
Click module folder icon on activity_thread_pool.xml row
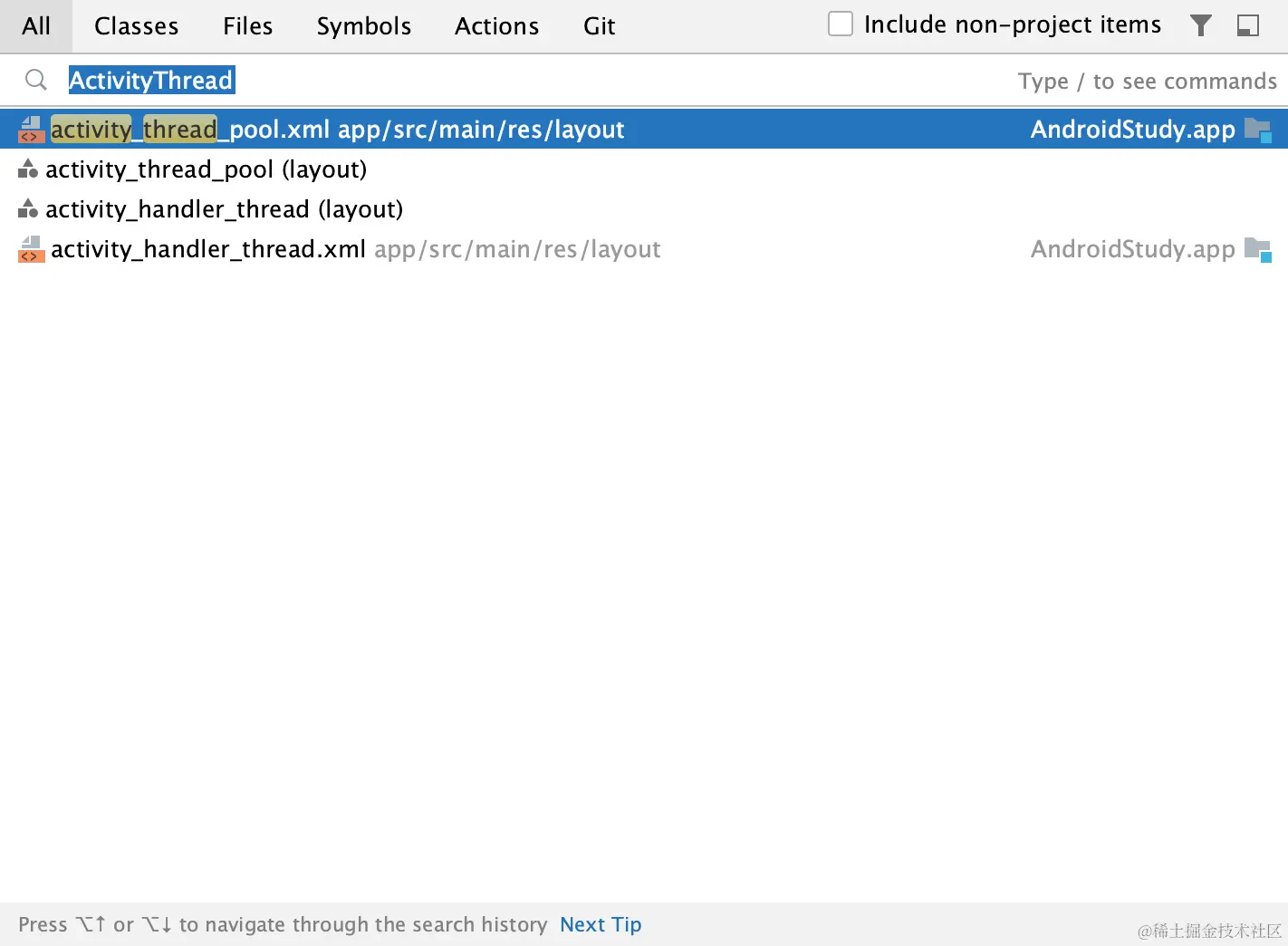point(1258,130)
